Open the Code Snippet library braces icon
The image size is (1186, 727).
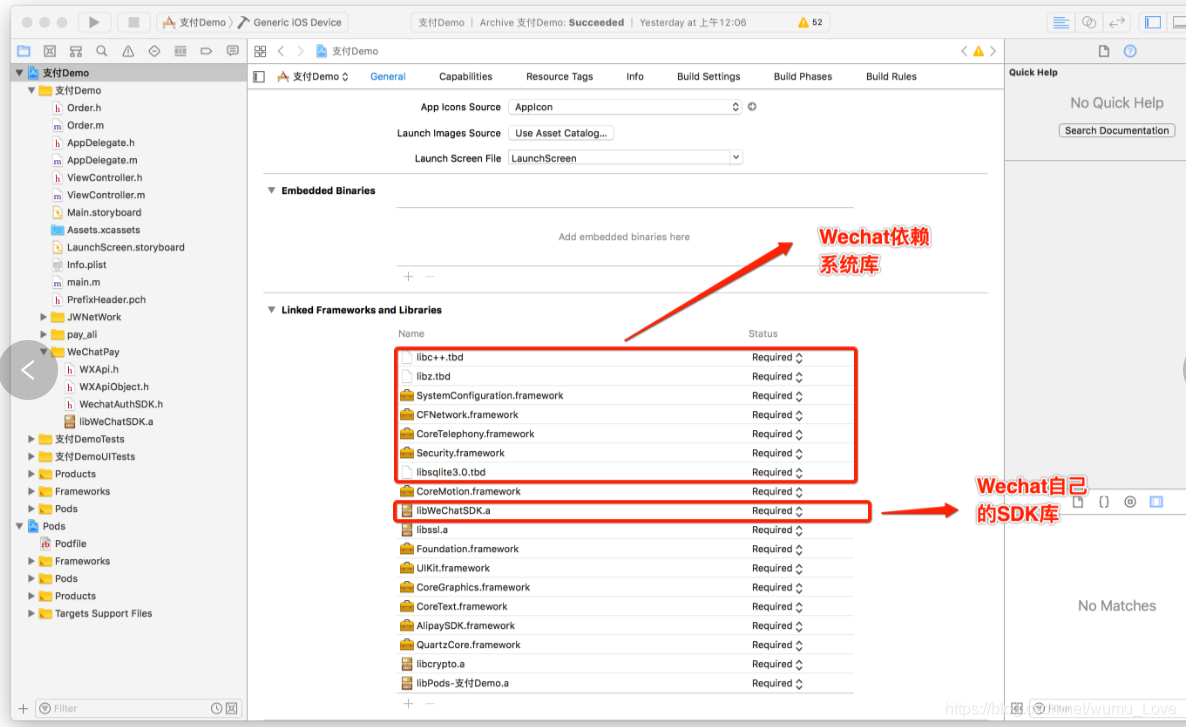click(x=1104, y=502)
